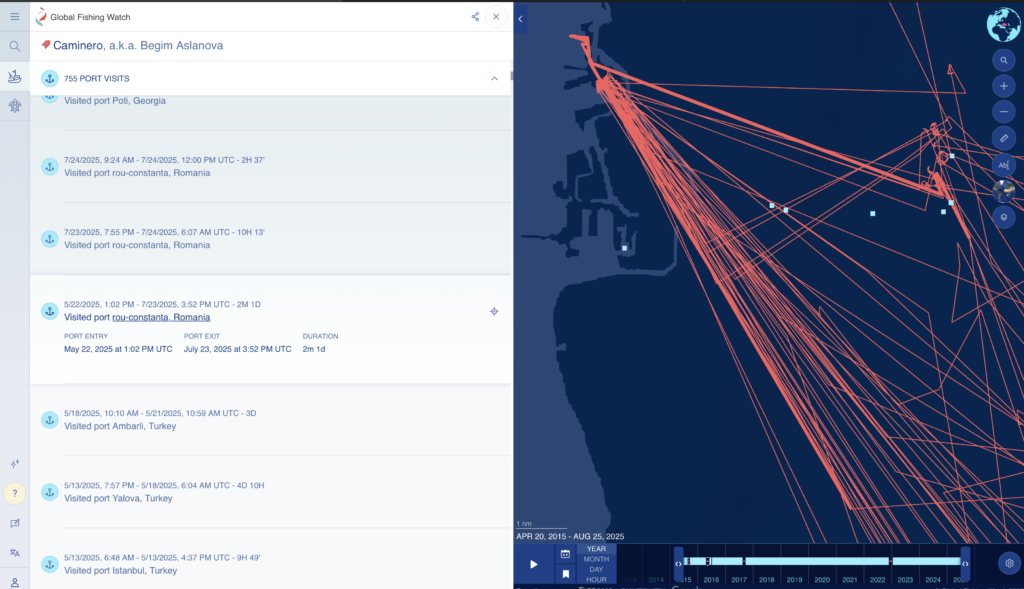This screenshot has width=1024, height=589.
Task: Click the Poti, Georgia port visit text
Action: [115, 101]
